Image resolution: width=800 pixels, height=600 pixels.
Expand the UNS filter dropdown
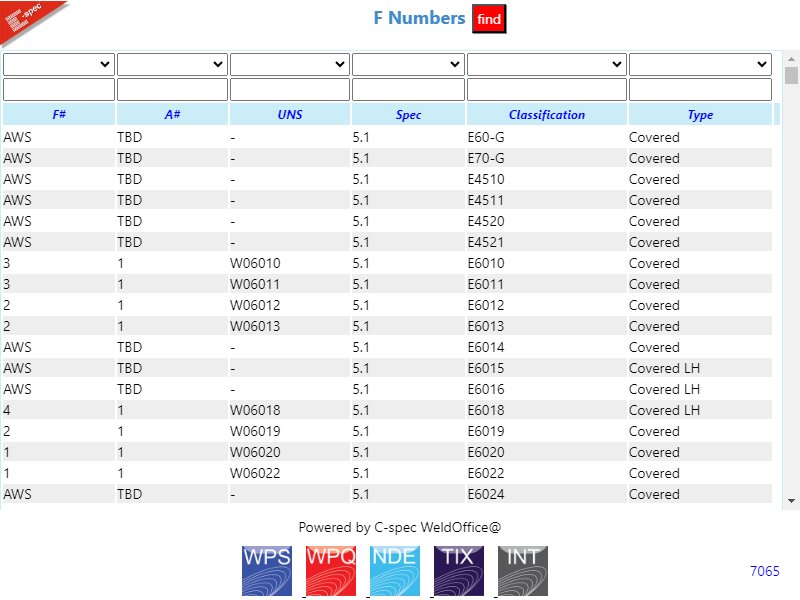click(290, 64)
